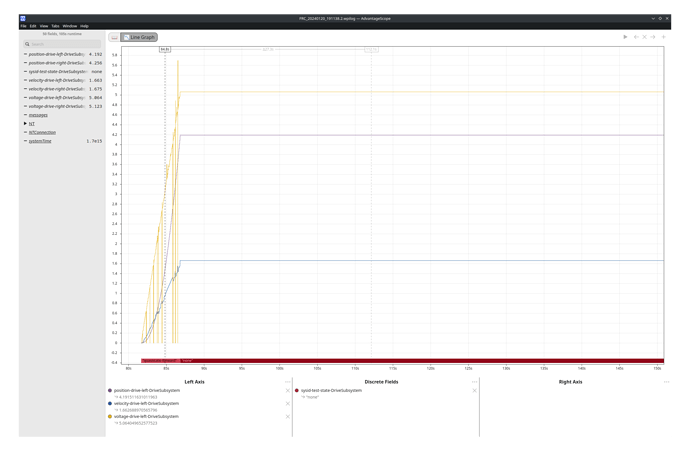690x459 pixels.
Task: Move the tab left with the left arrow
Action: click(636, 37)
